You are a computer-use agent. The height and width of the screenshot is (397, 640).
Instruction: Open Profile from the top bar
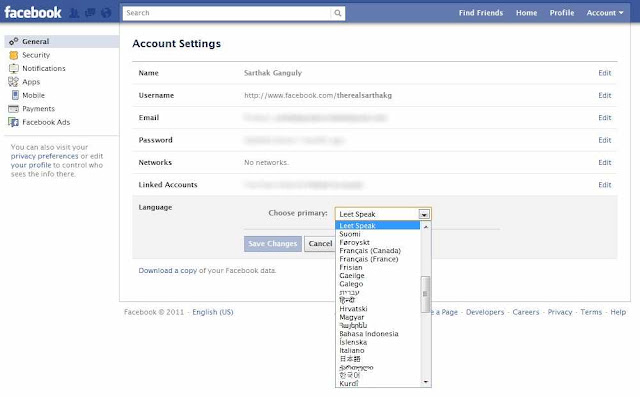coord(562,13)
